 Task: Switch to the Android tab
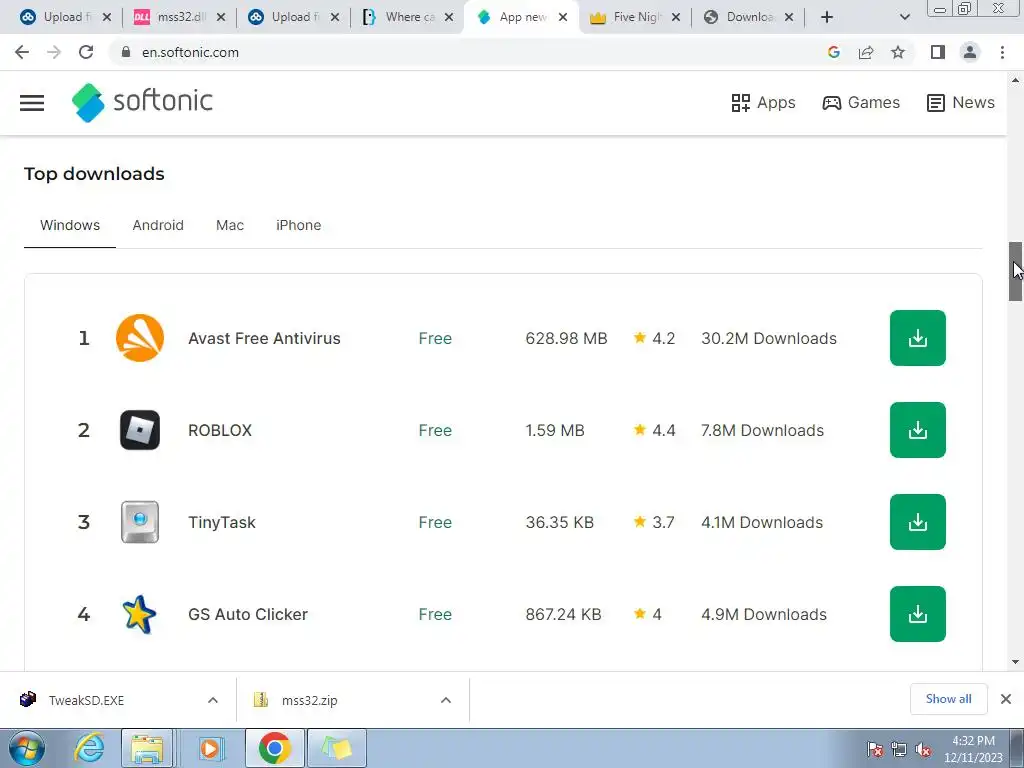[x=158, y=225]
